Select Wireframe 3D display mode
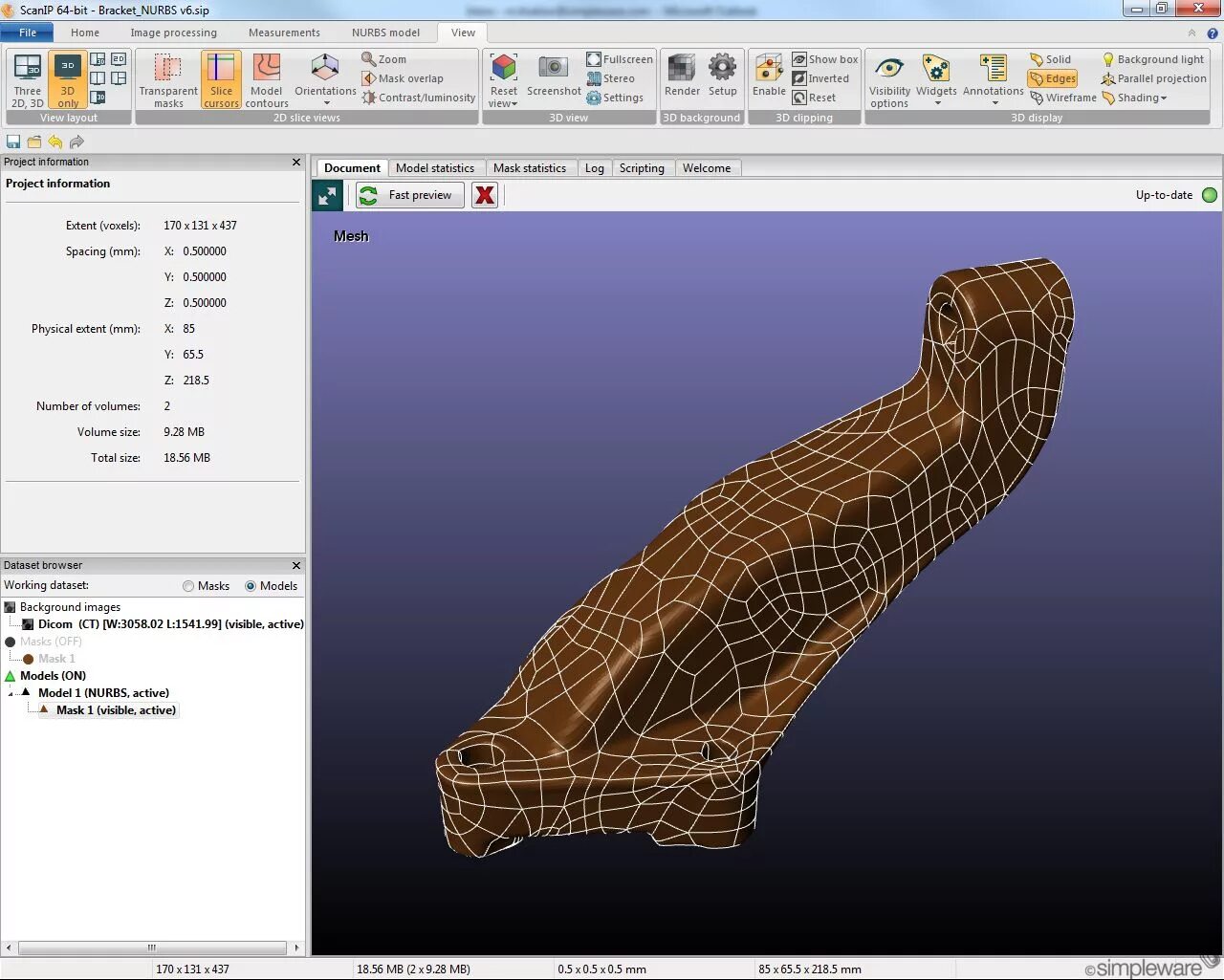The image size is (1224, 980). pyautogui.click(x=1063, y=98)
